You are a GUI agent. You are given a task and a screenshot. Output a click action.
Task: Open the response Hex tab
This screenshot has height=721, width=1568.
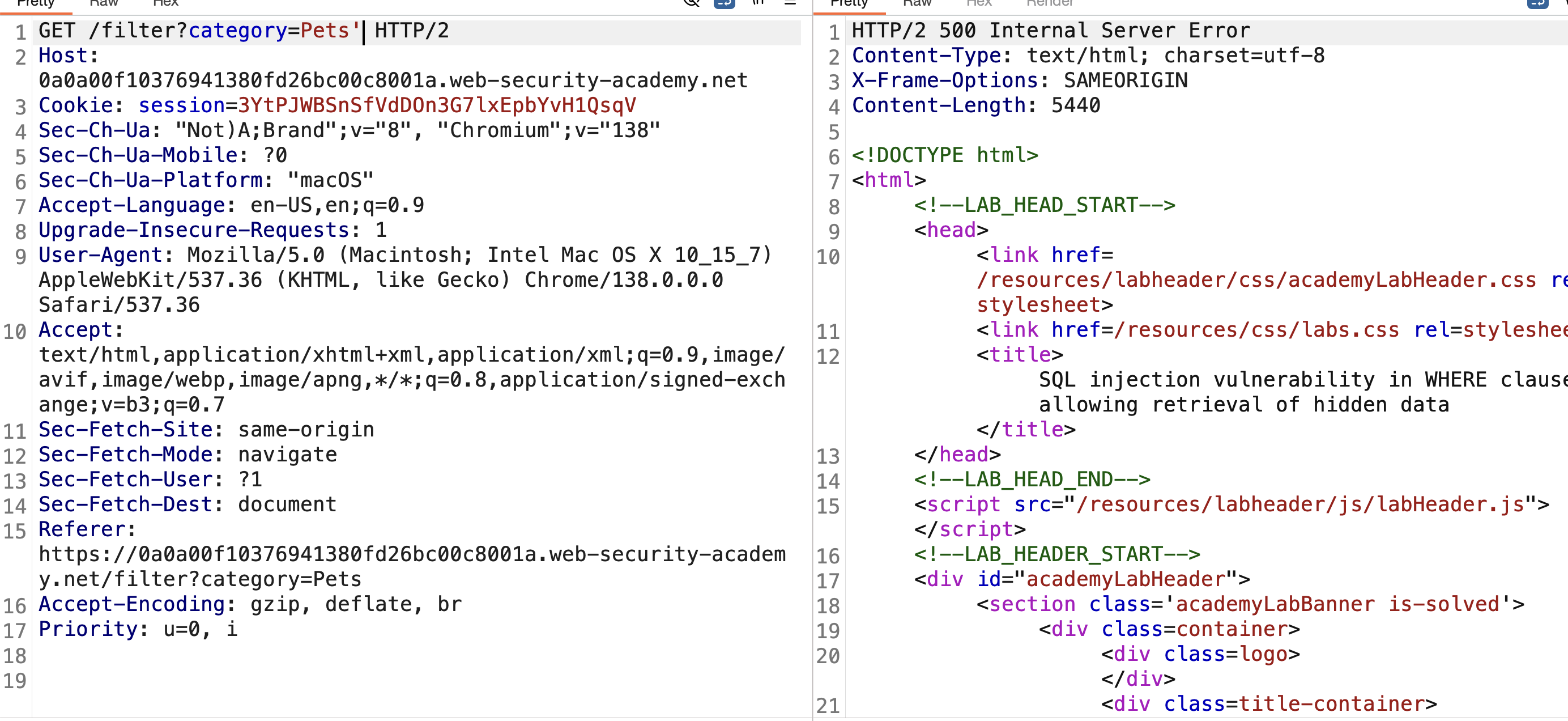point(978,3)
